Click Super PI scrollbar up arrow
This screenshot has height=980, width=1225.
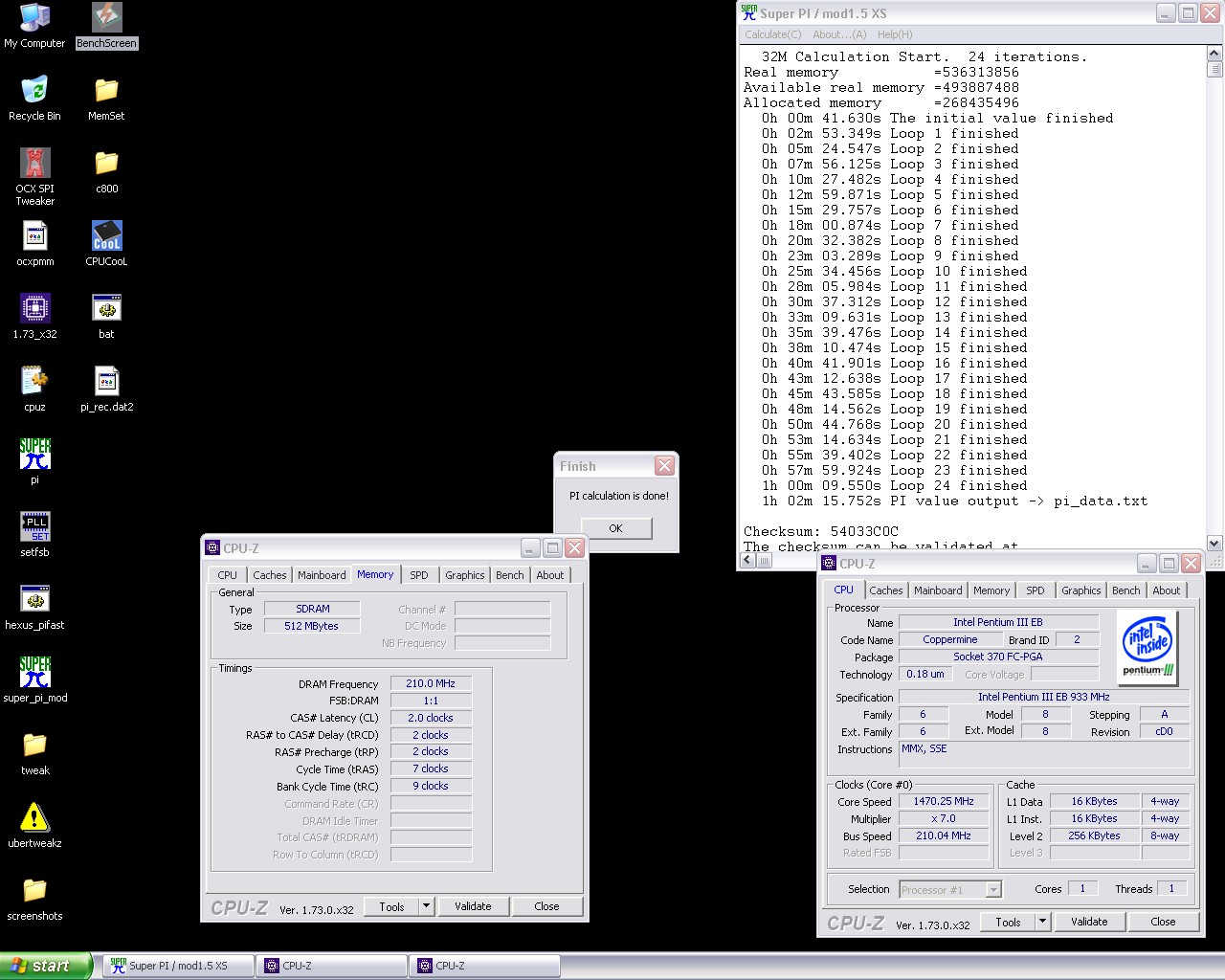(x=1214, y=54)
